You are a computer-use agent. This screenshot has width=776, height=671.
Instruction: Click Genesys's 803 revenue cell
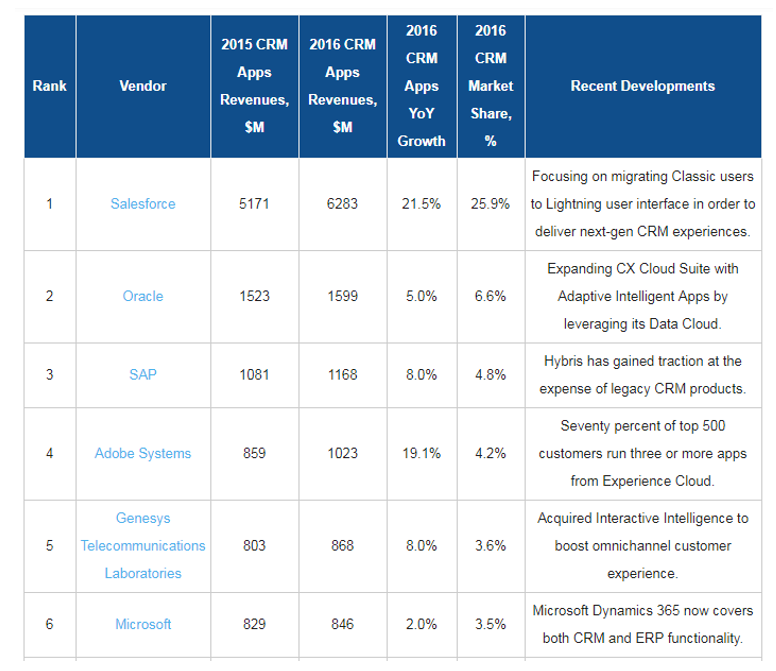[x=254, y=546]
